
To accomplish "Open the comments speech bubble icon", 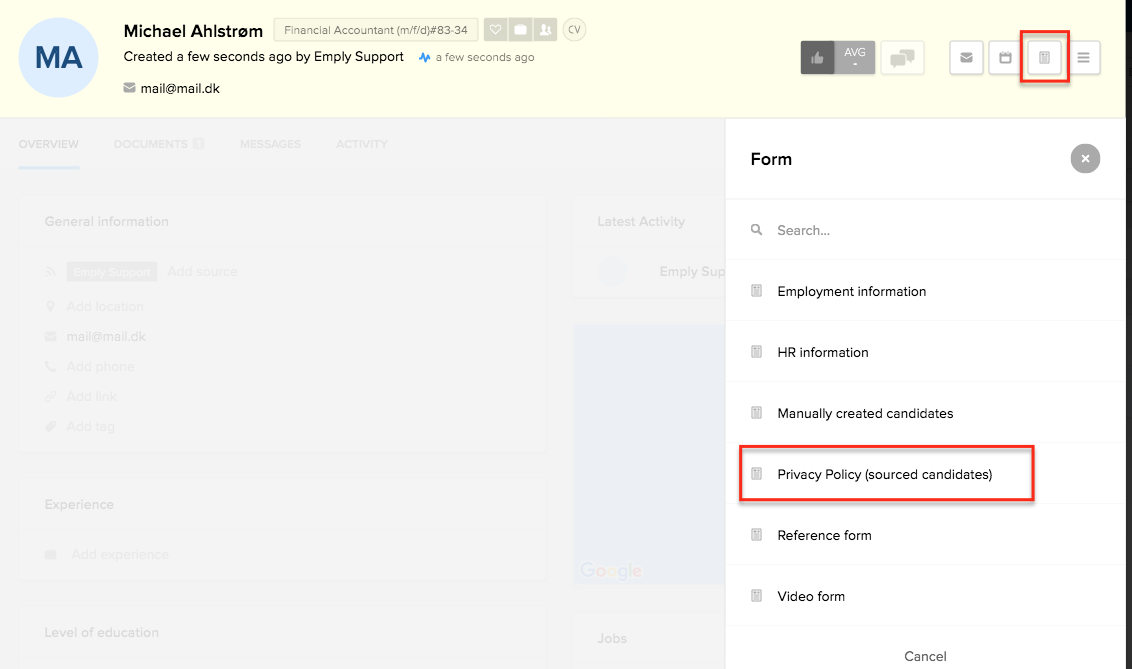I will 902,58.
